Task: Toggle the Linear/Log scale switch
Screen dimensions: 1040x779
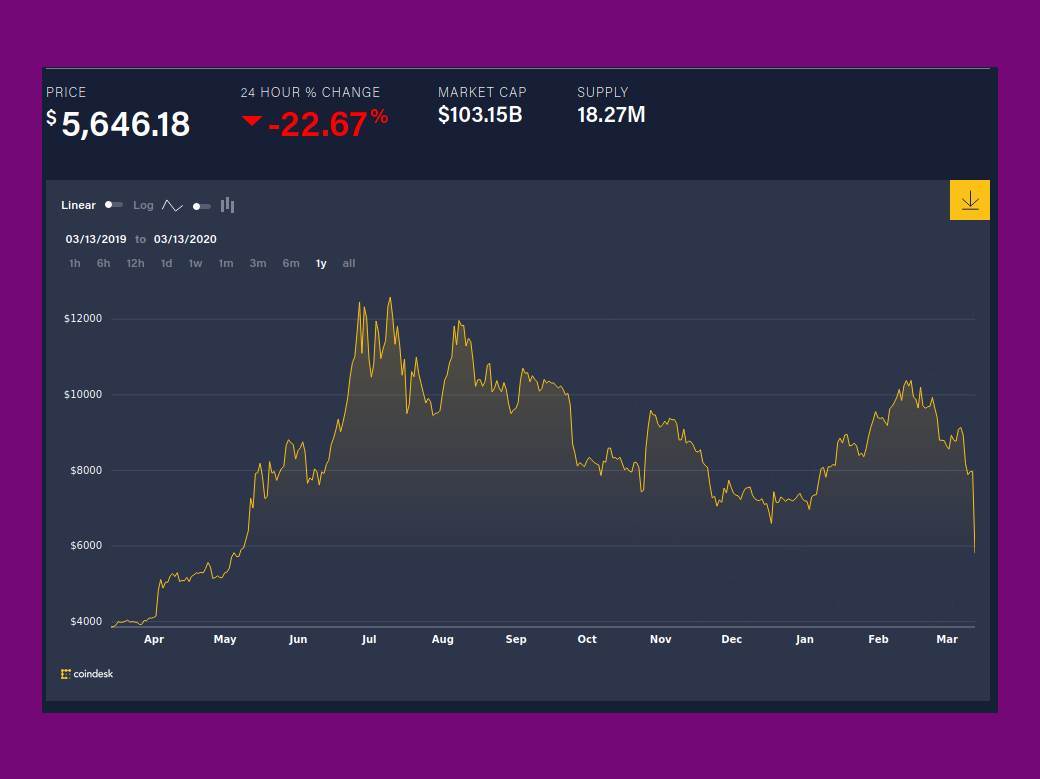Action: [x=114, y=205]
